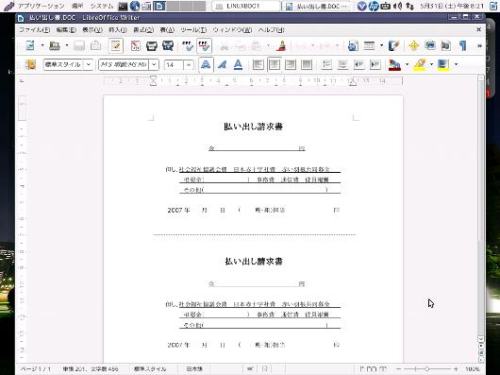Toggle Underline formatting
This screenshot has width=500, height=375.
click(x=238, y=64)
